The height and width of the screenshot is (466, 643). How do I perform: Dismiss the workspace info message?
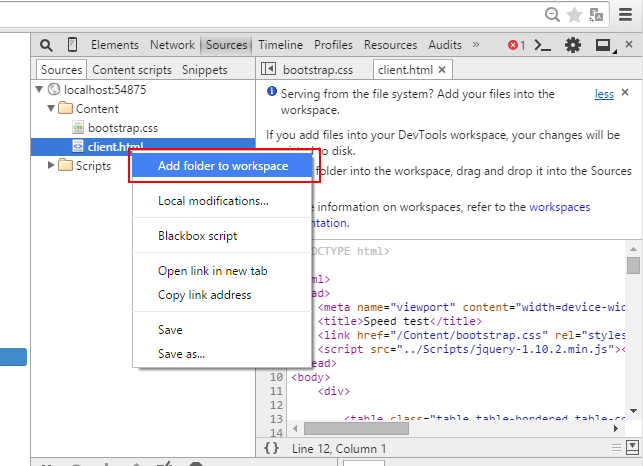click(x=625, y=92)
